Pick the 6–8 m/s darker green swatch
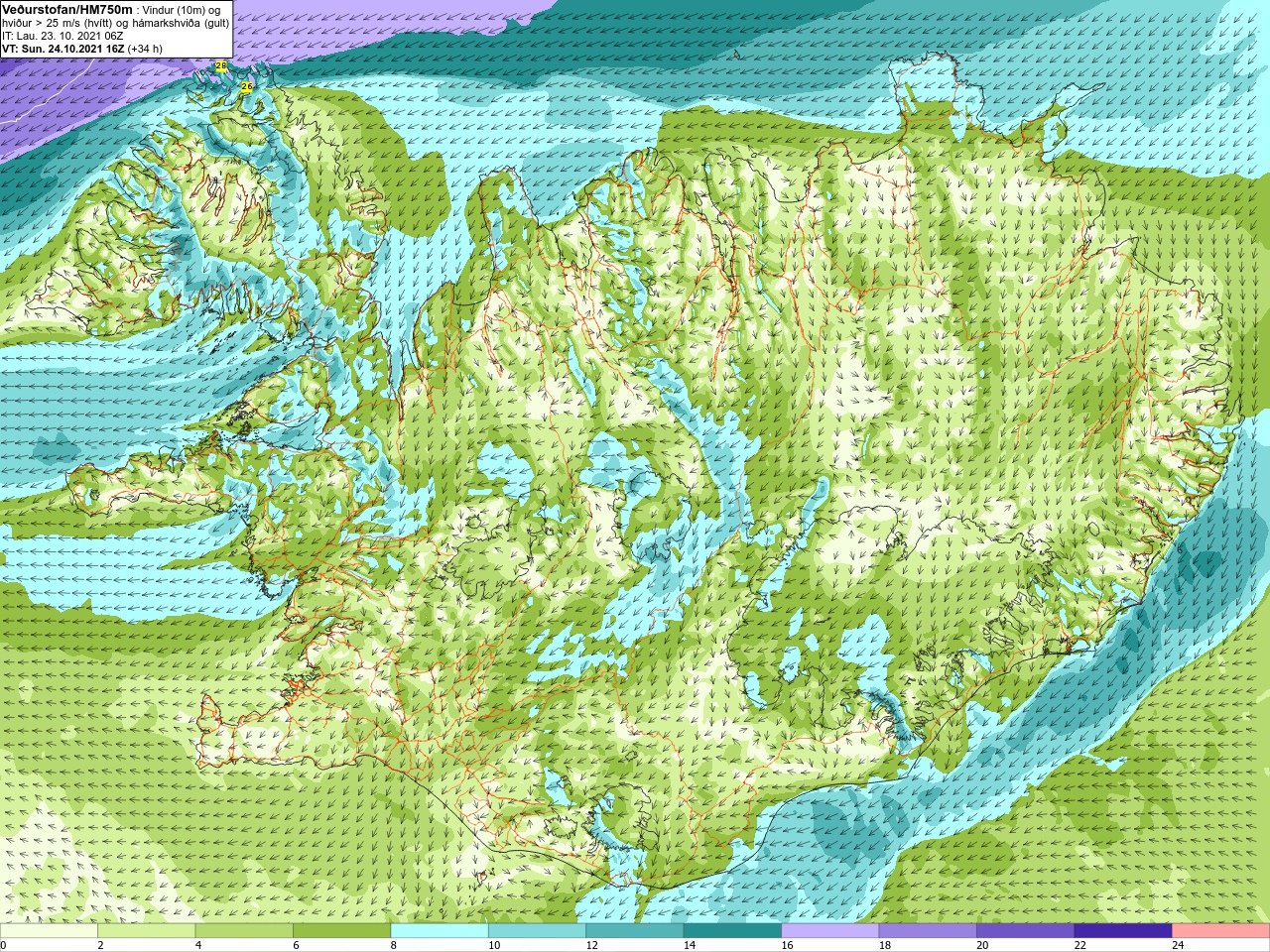The width and height of the screenshot is (1270, 952). coord(342,931)
